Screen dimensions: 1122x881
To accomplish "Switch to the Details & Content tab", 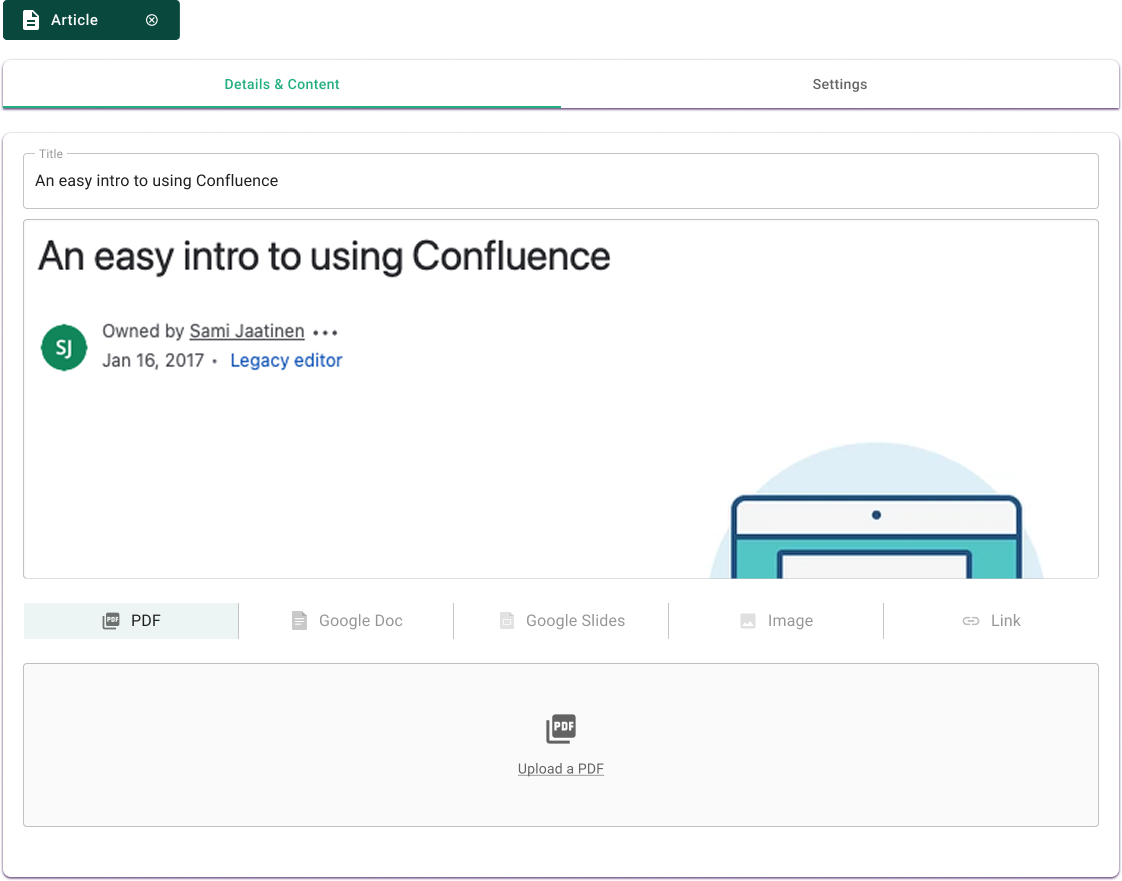I will click(x=282, y=85).
